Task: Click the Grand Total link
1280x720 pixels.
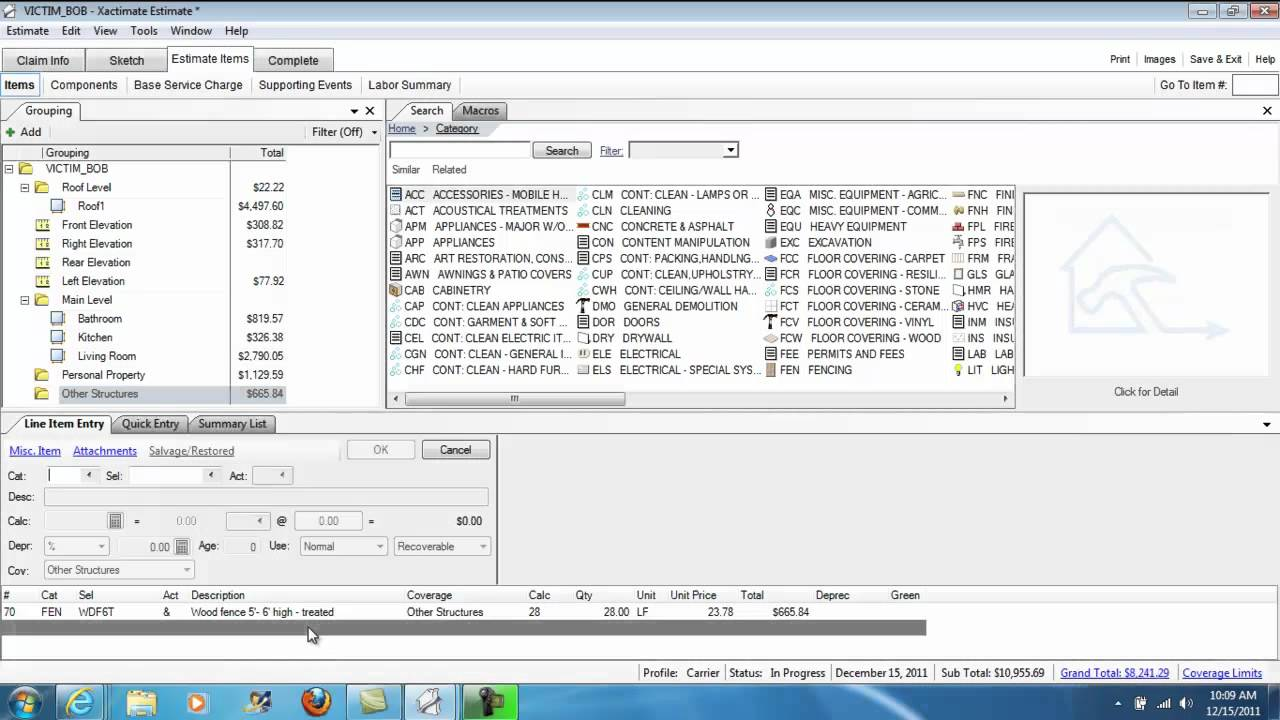Action: point(1115,673)
